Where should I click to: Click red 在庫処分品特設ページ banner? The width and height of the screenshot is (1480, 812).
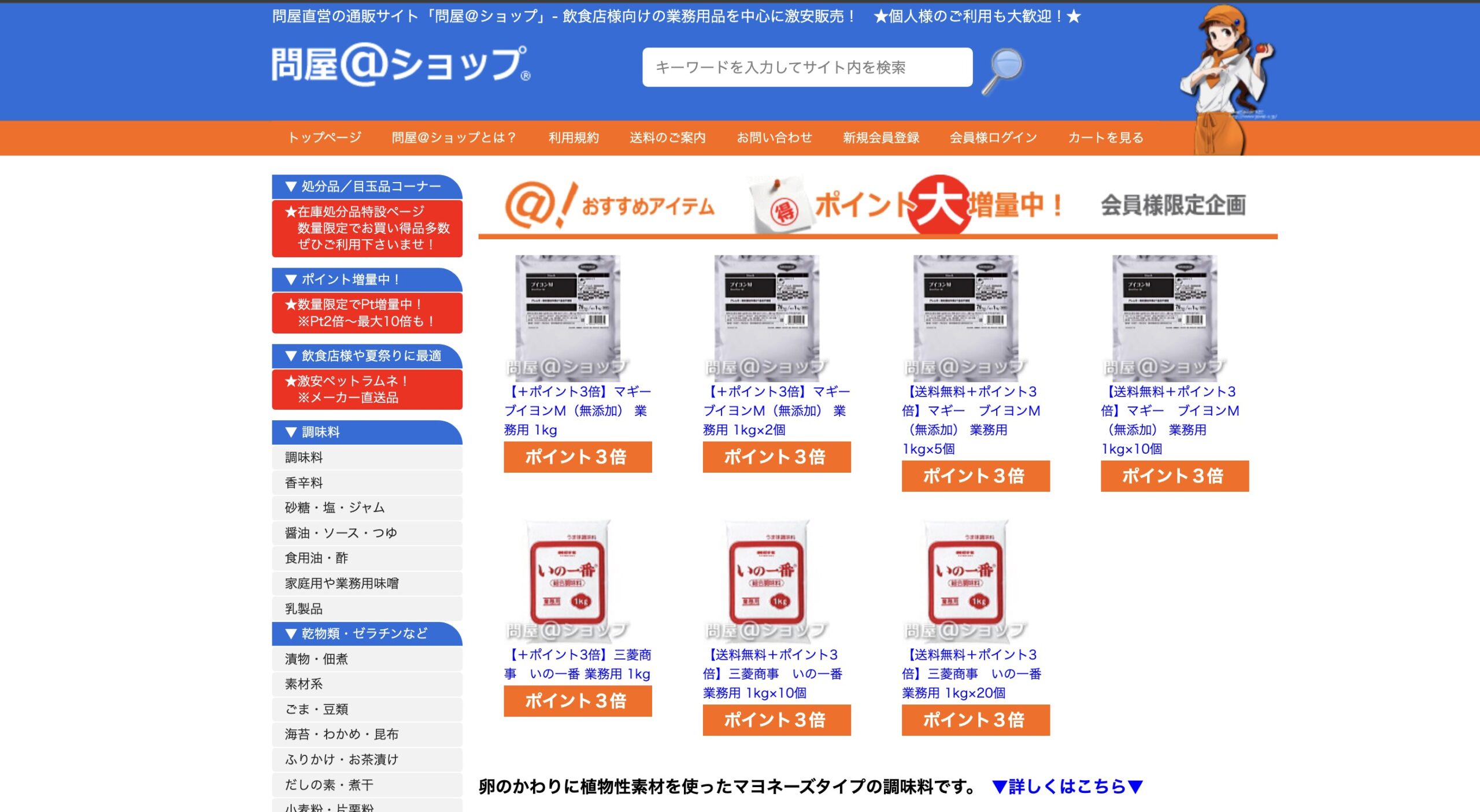(367, 228)
